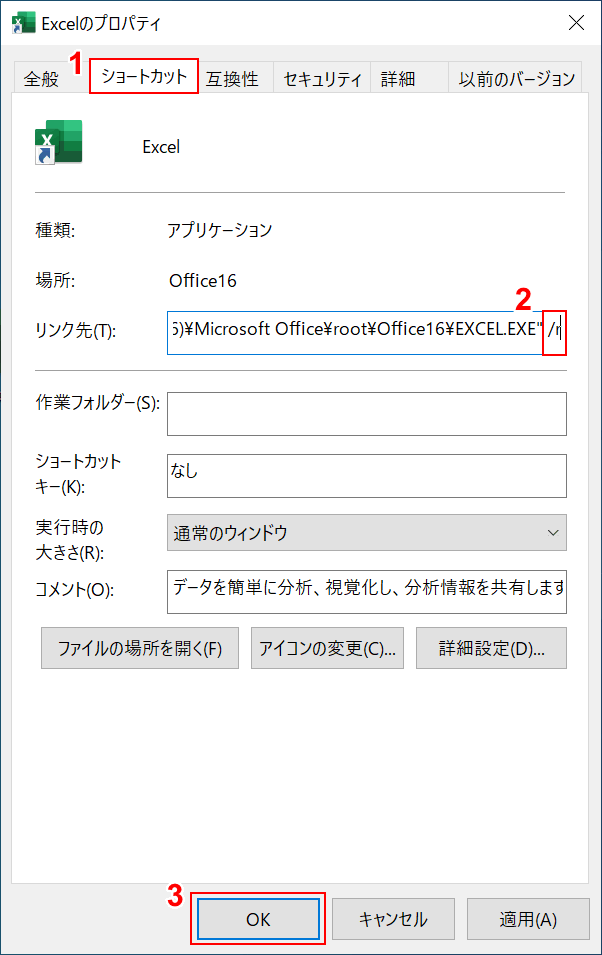Click the 適用 button
The image size is (602, 955).
[x=528, y=919]
